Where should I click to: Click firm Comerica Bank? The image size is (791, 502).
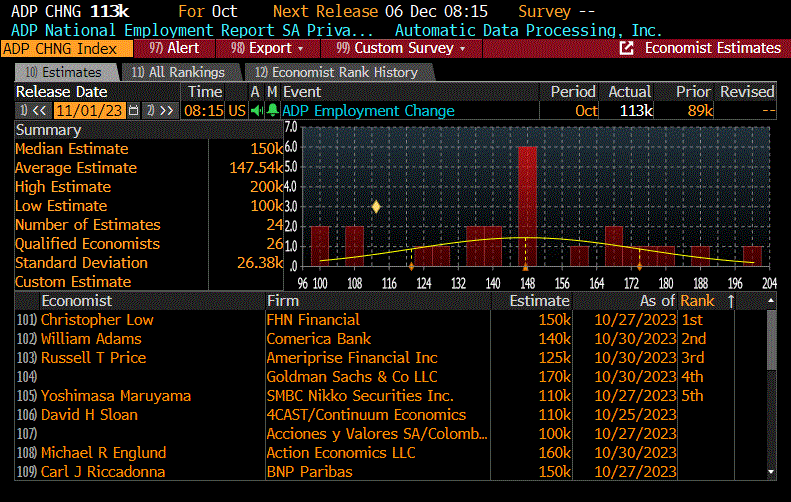(319, 339)
